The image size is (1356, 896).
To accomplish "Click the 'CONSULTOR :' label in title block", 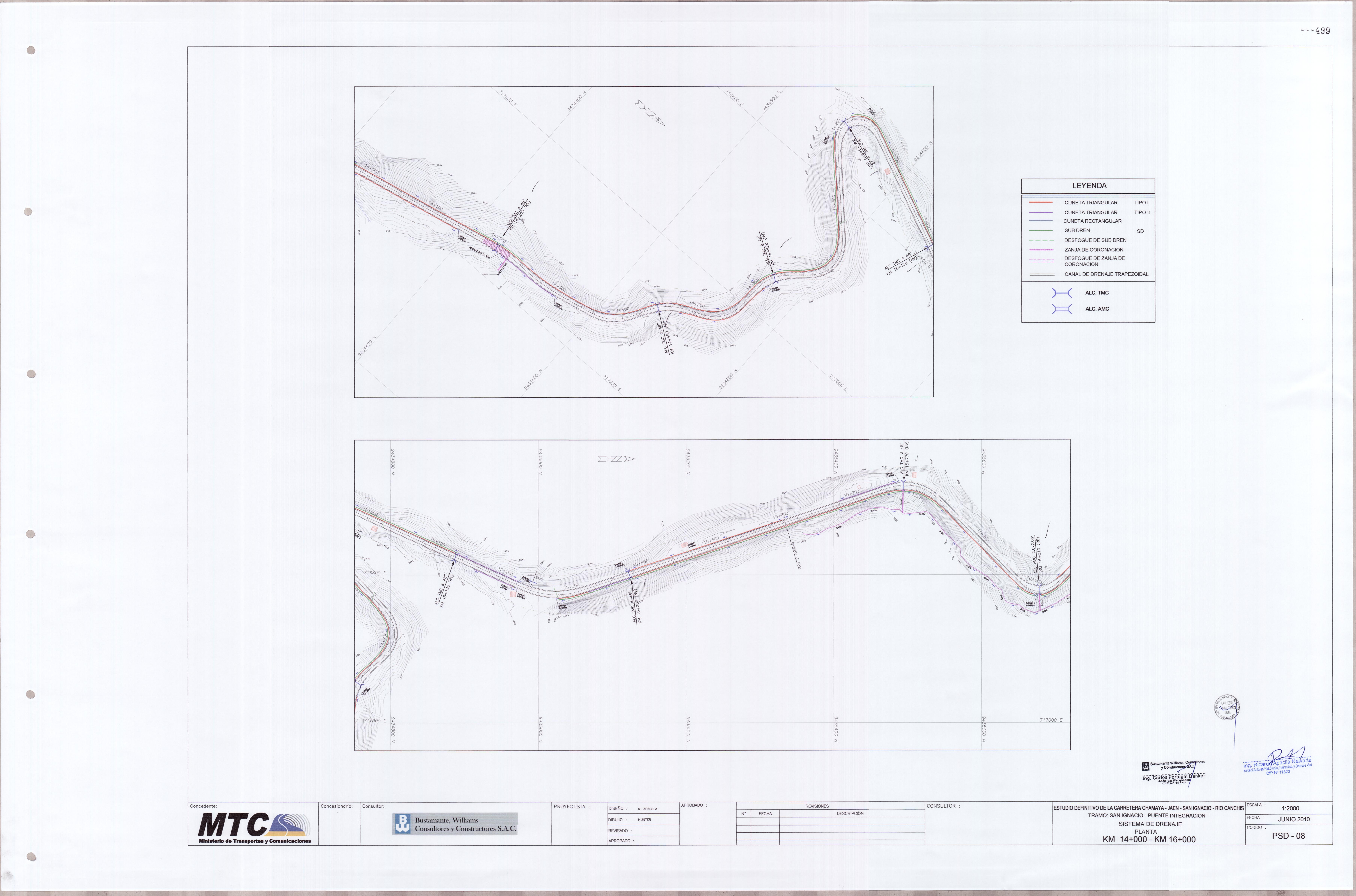I will [x=944, y=806].
